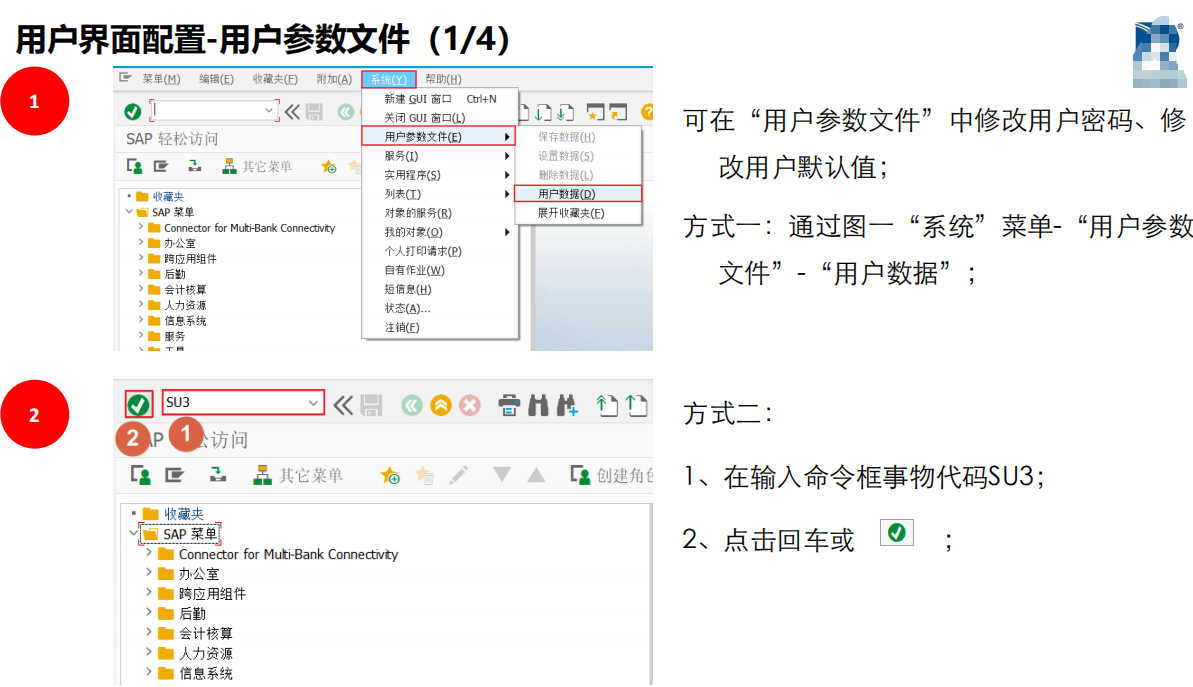Open the 附加(A) menu

[334, 79]
